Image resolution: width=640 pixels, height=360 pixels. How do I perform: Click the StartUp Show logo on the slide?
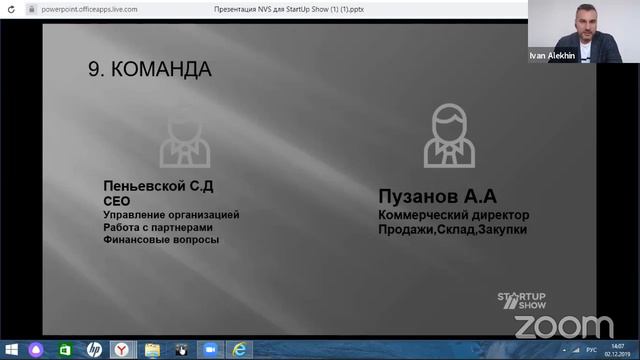click(x=522, y=301)
